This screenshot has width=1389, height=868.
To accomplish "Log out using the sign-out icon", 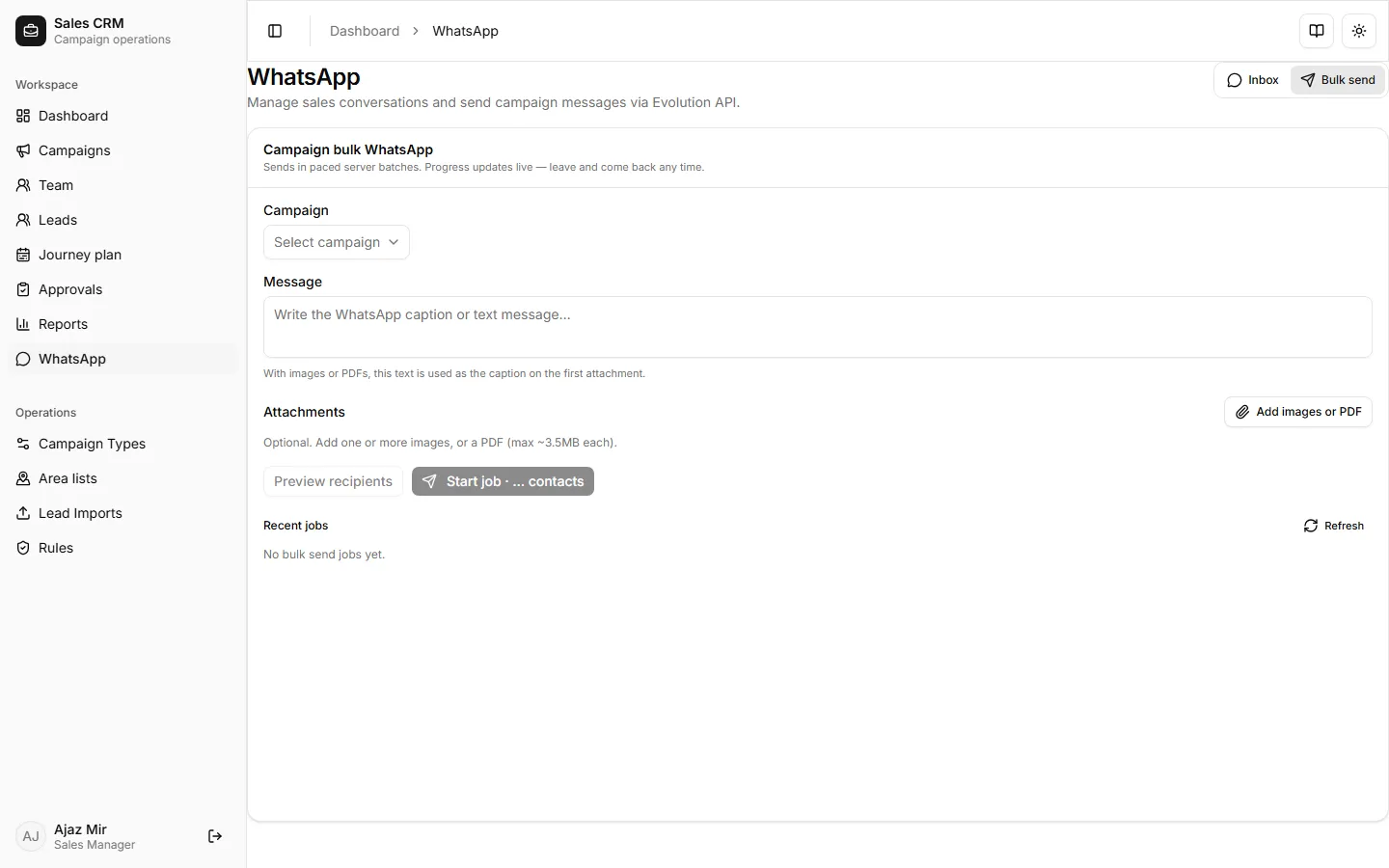I will pos(215,836).
